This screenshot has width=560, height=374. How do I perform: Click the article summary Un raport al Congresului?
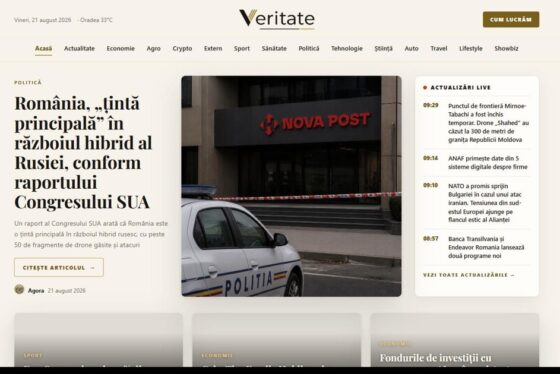(91, 234)
